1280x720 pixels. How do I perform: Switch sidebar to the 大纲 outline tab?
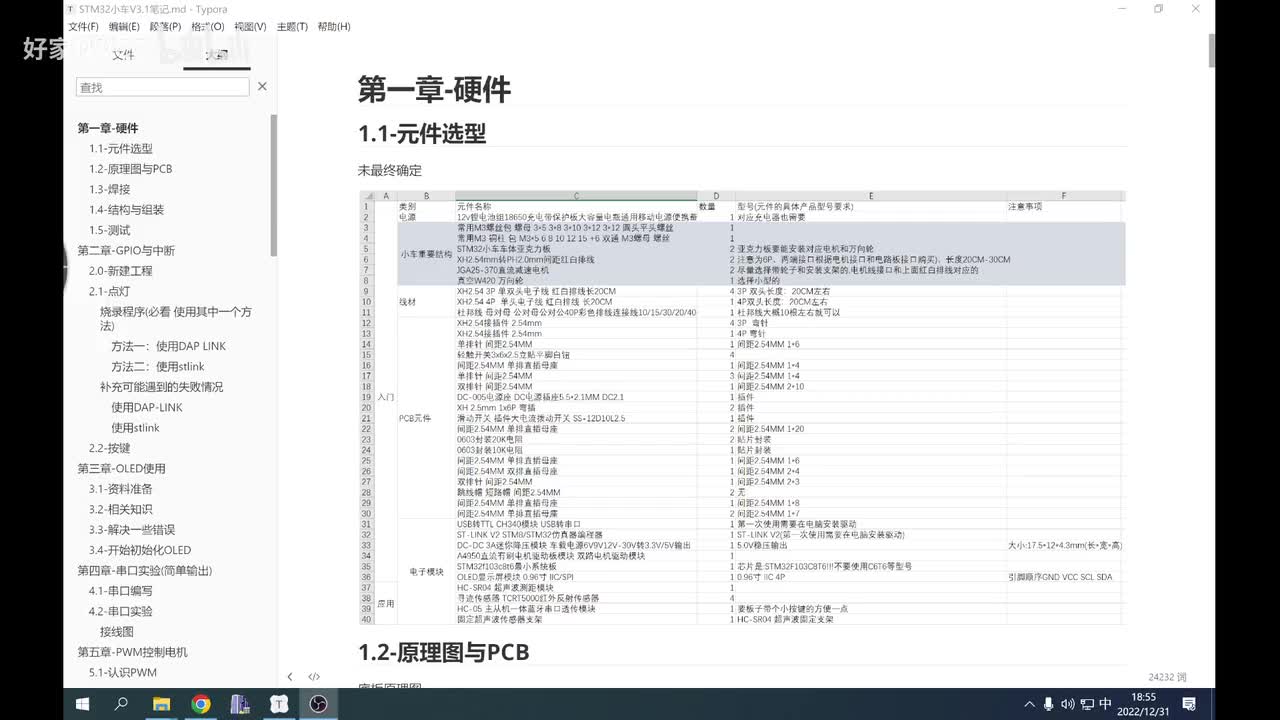pos(217,55)
